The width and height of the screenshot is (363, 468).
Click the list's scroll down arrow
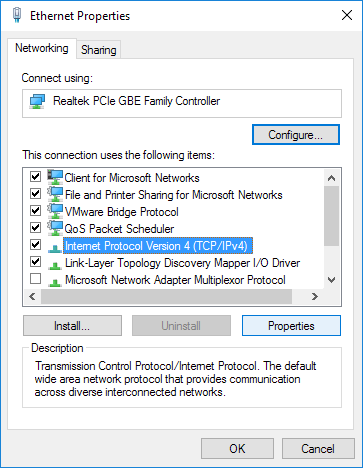pyautogui.click(x=331, y=280)
